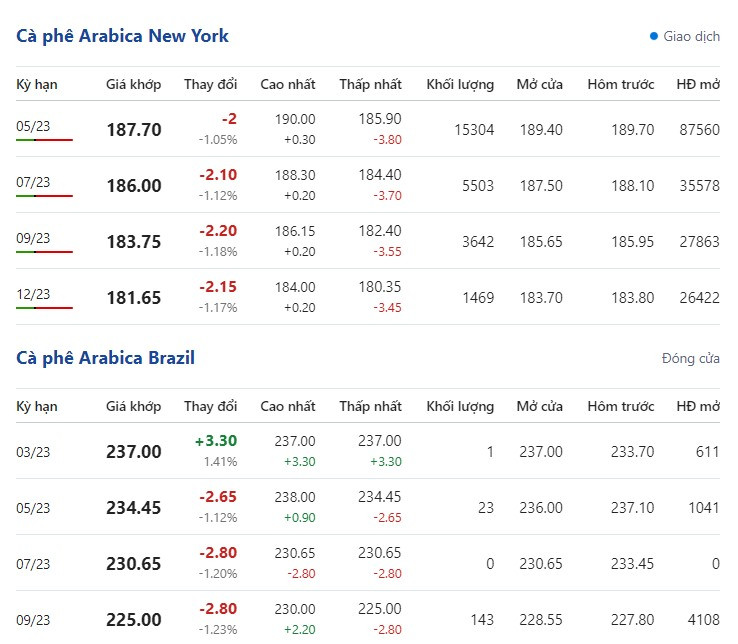Click the lowest price 180.35
This screenshot has width=738, height=644.
tap(380, 287)
